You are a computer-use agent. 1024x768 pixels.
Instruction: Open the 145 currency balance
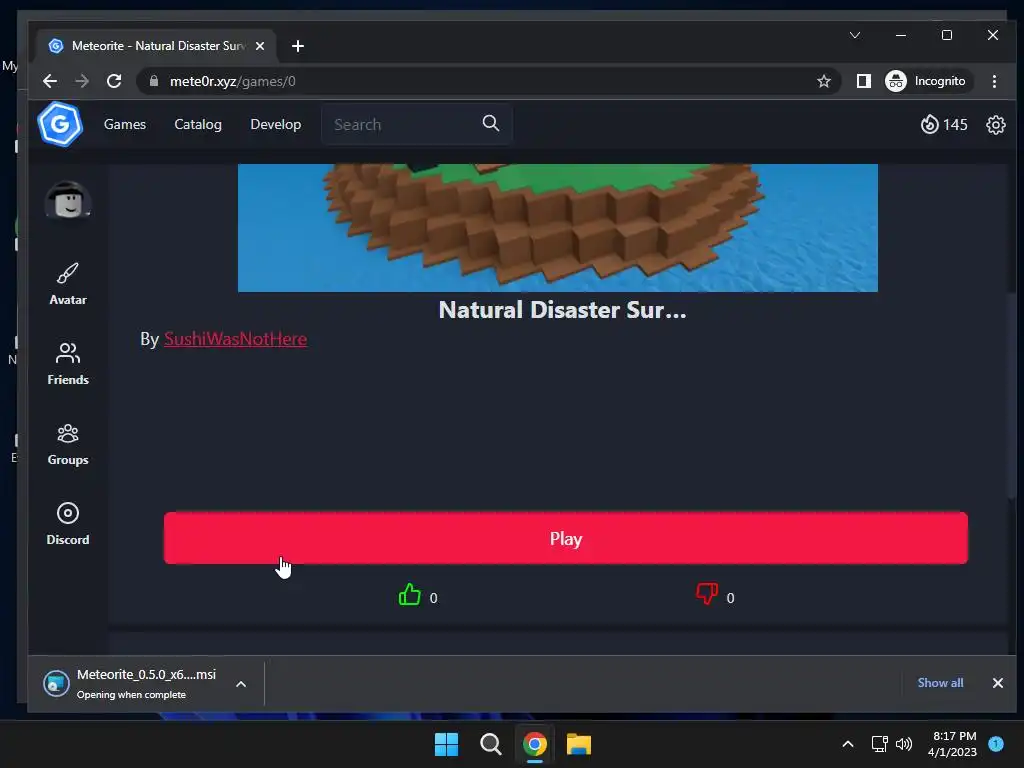coord(944,124)
